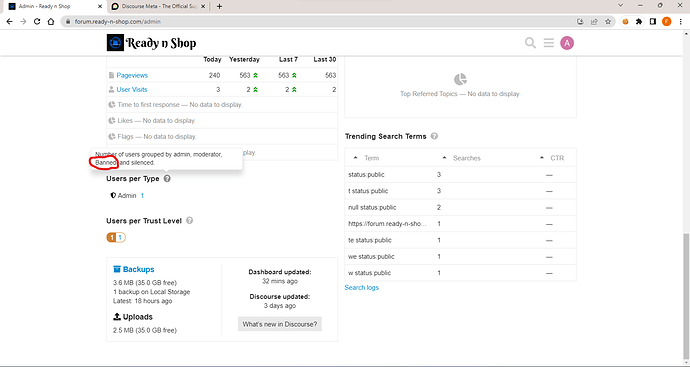Click the 'Latest: 18 hours ago' backup text
The image size is (690, 367).
click(x=143, y=301)
